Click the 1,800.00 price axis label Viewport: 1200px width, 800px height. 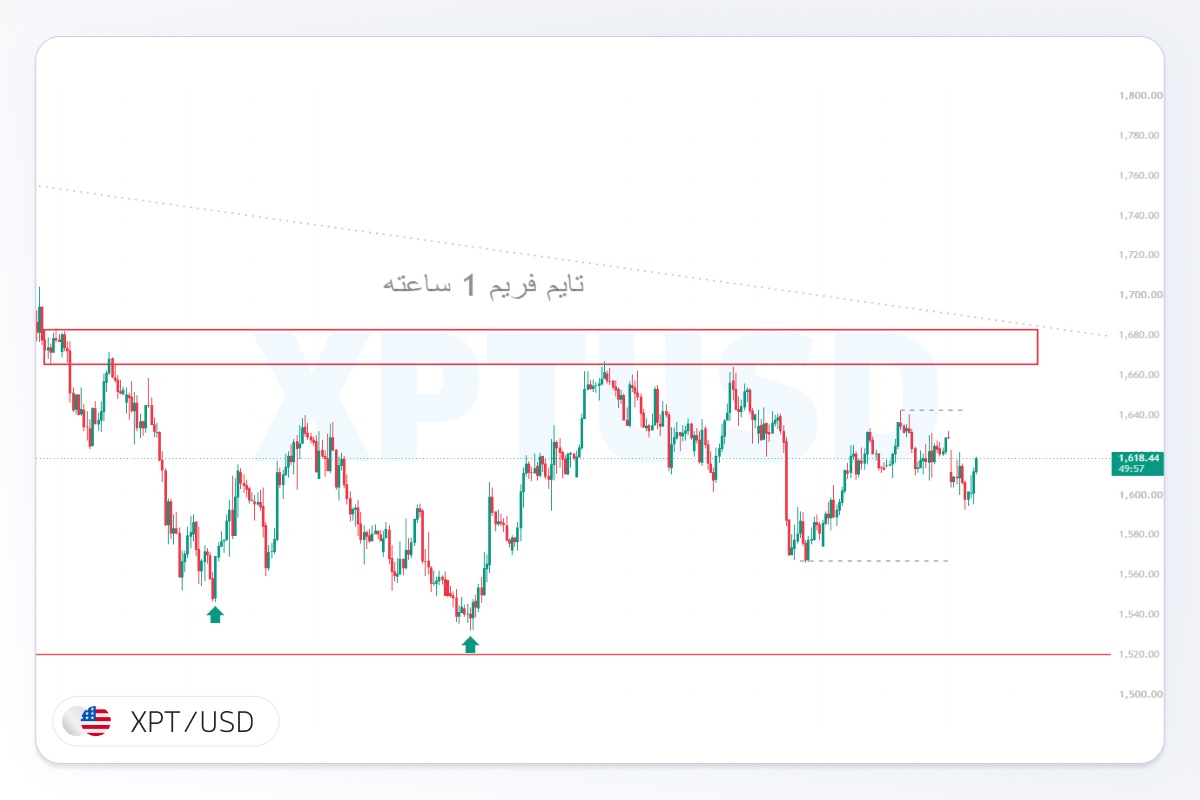pyautogui.click(x=1140, y=96)
